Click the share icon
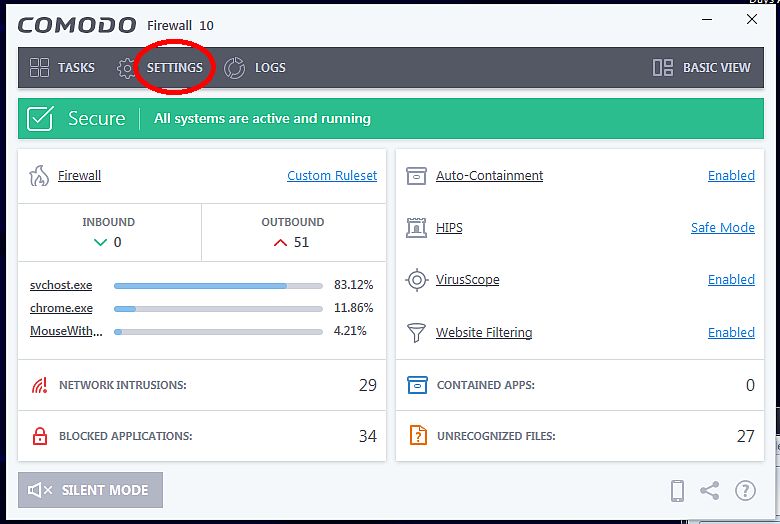The height and width of the screenshot is (524, 780). [x=710, y=490]
